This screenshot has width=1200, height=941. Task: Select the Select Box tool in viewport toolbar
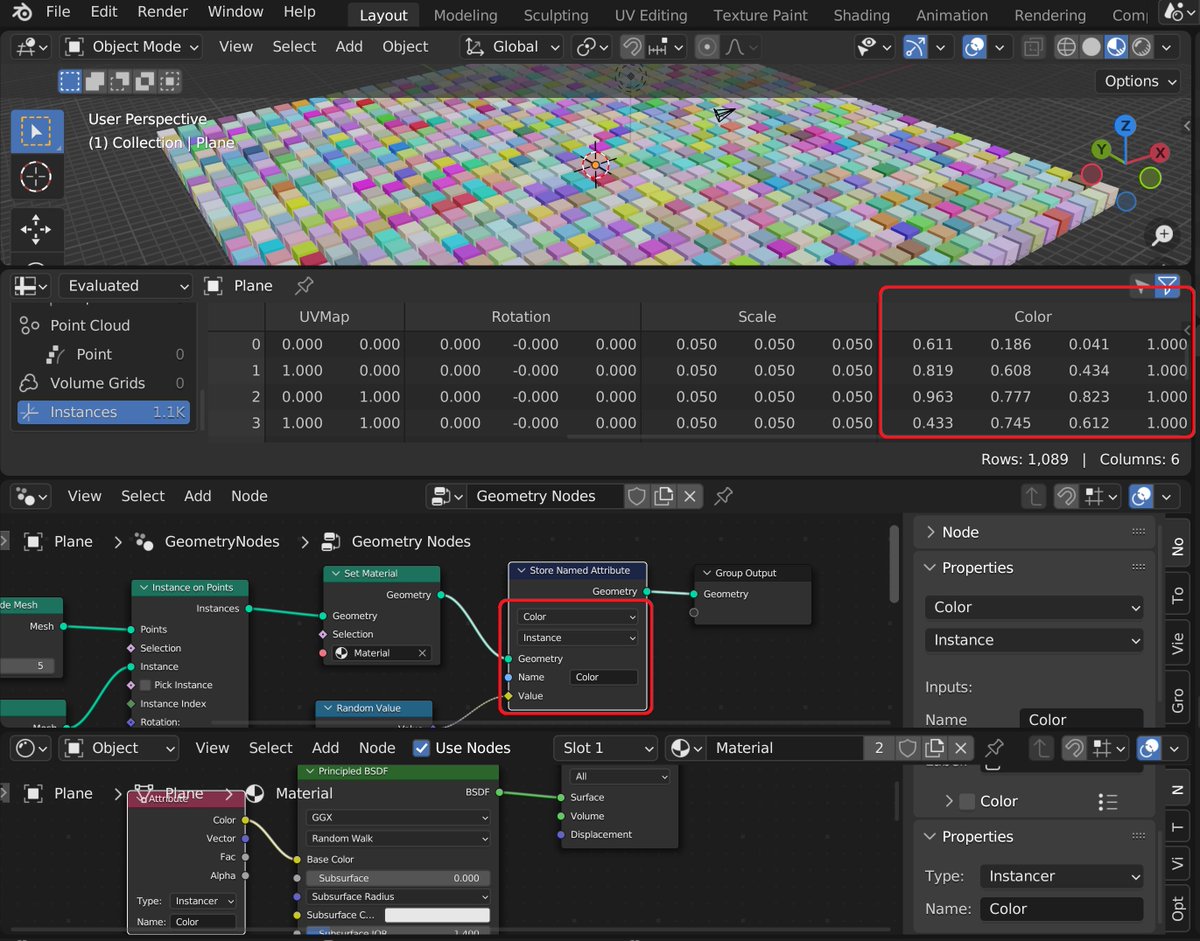point(37,132)
